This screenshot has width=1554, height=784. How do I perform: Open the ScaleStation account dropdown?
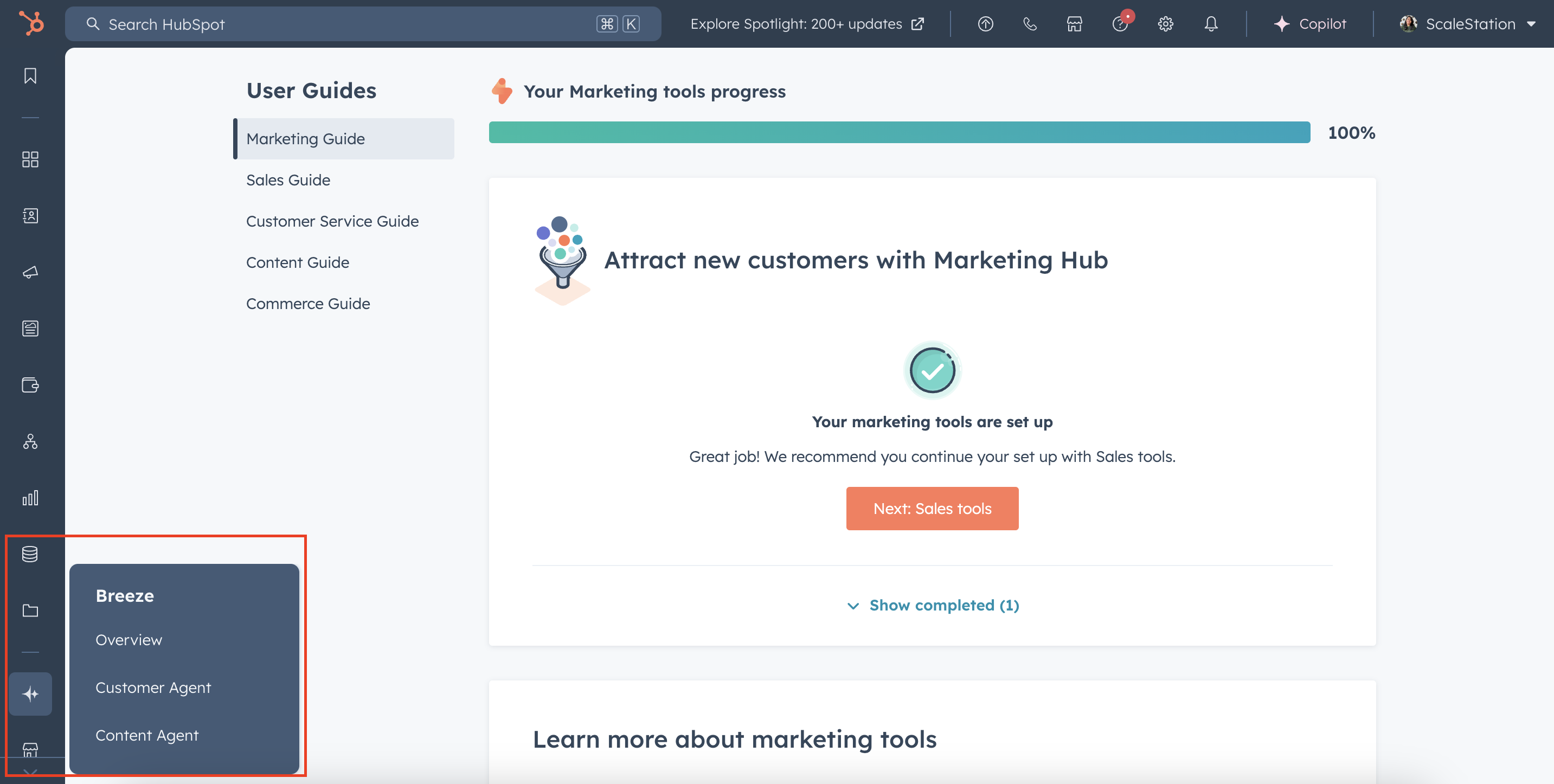[x=1470, y=23]
